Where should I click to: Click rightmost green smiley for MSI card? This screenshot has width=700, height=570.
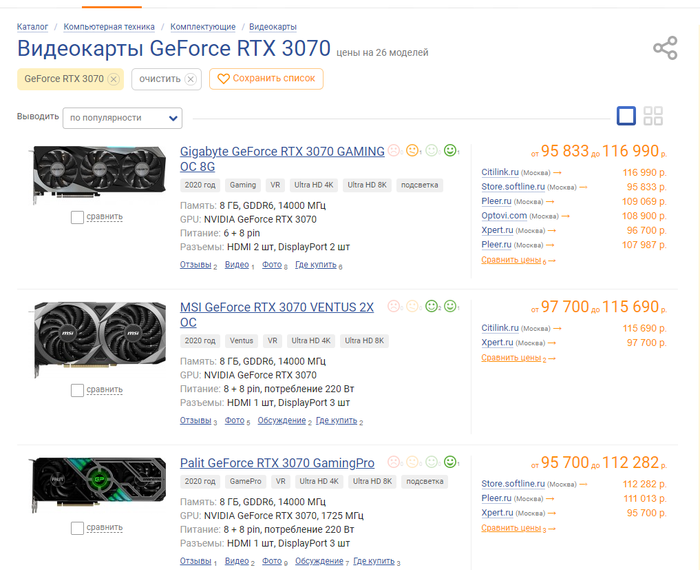point(450,306)
